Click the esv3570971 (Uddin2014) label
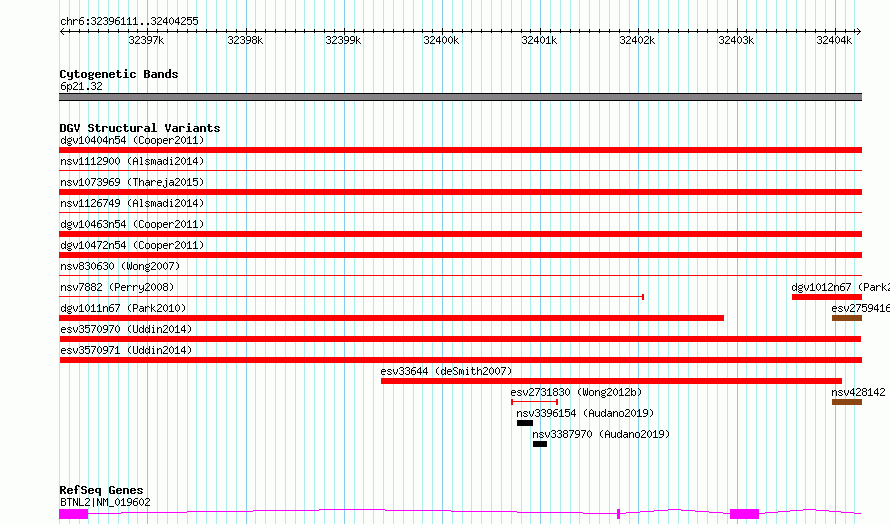 point(126,350)
